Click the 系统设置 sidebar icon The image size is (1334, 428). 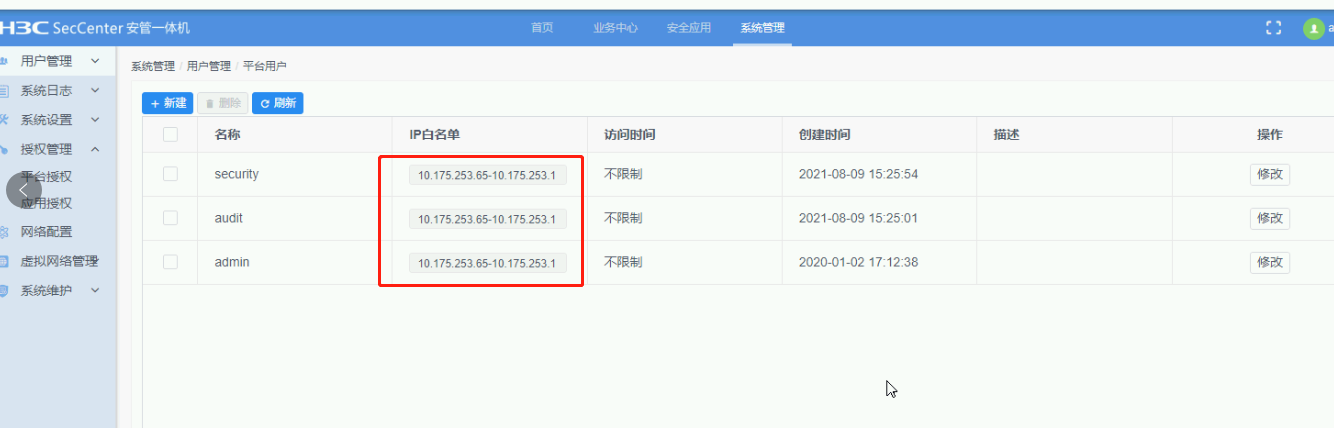coord(4,120)
